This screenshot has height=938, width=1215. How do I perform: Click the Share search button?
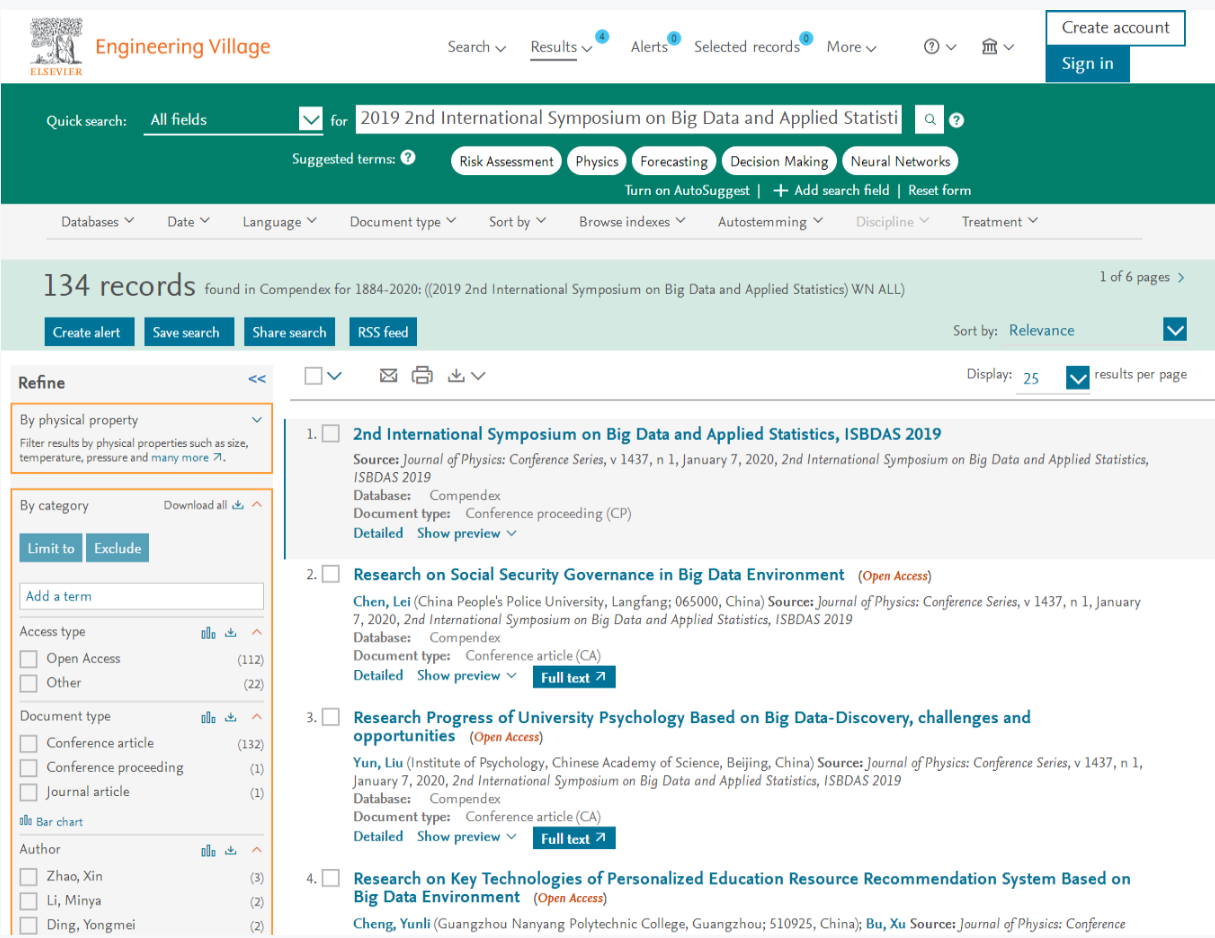click(289, 332)
